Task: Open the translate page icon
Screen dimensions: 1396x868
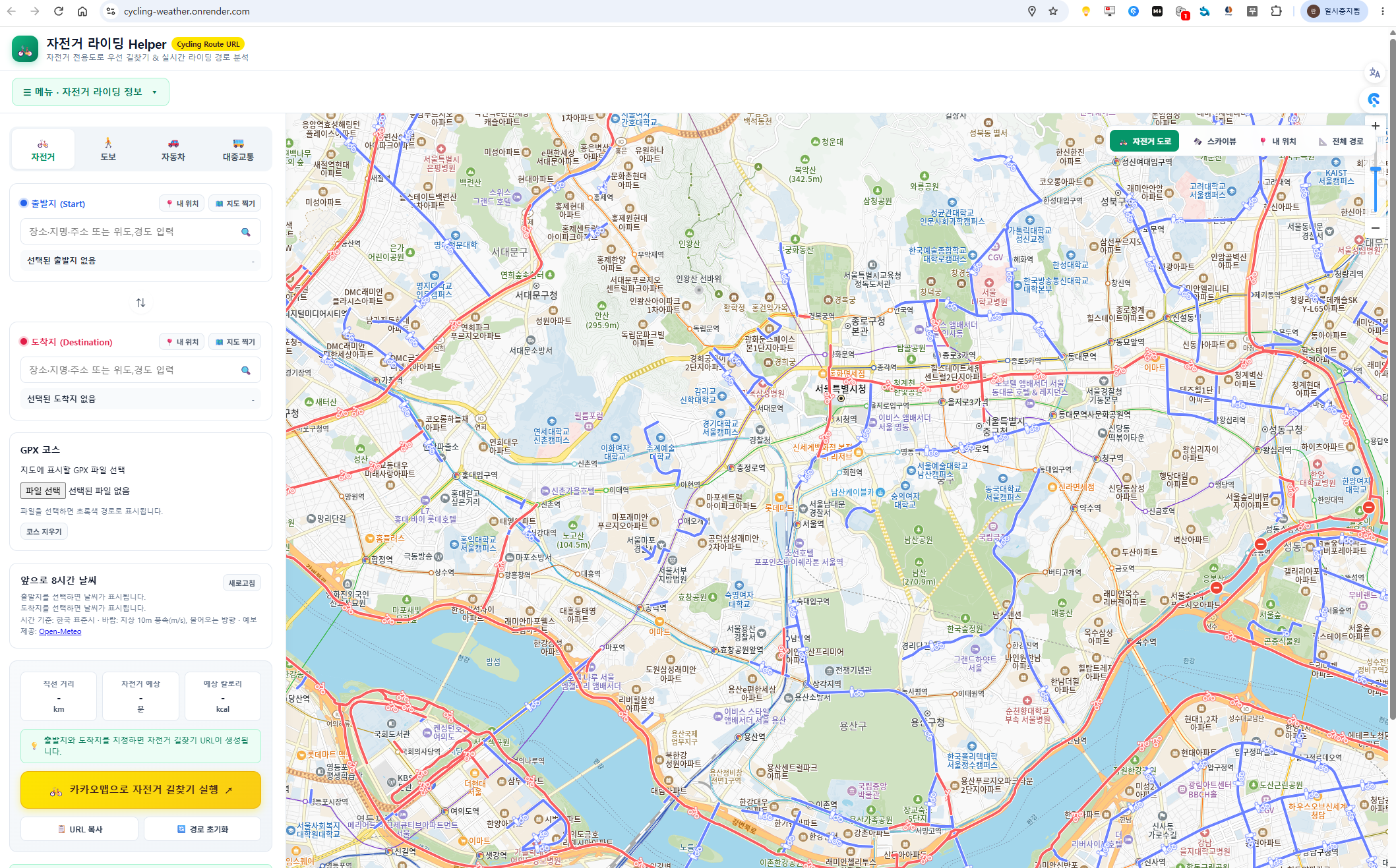Action: click(1375, 73)
